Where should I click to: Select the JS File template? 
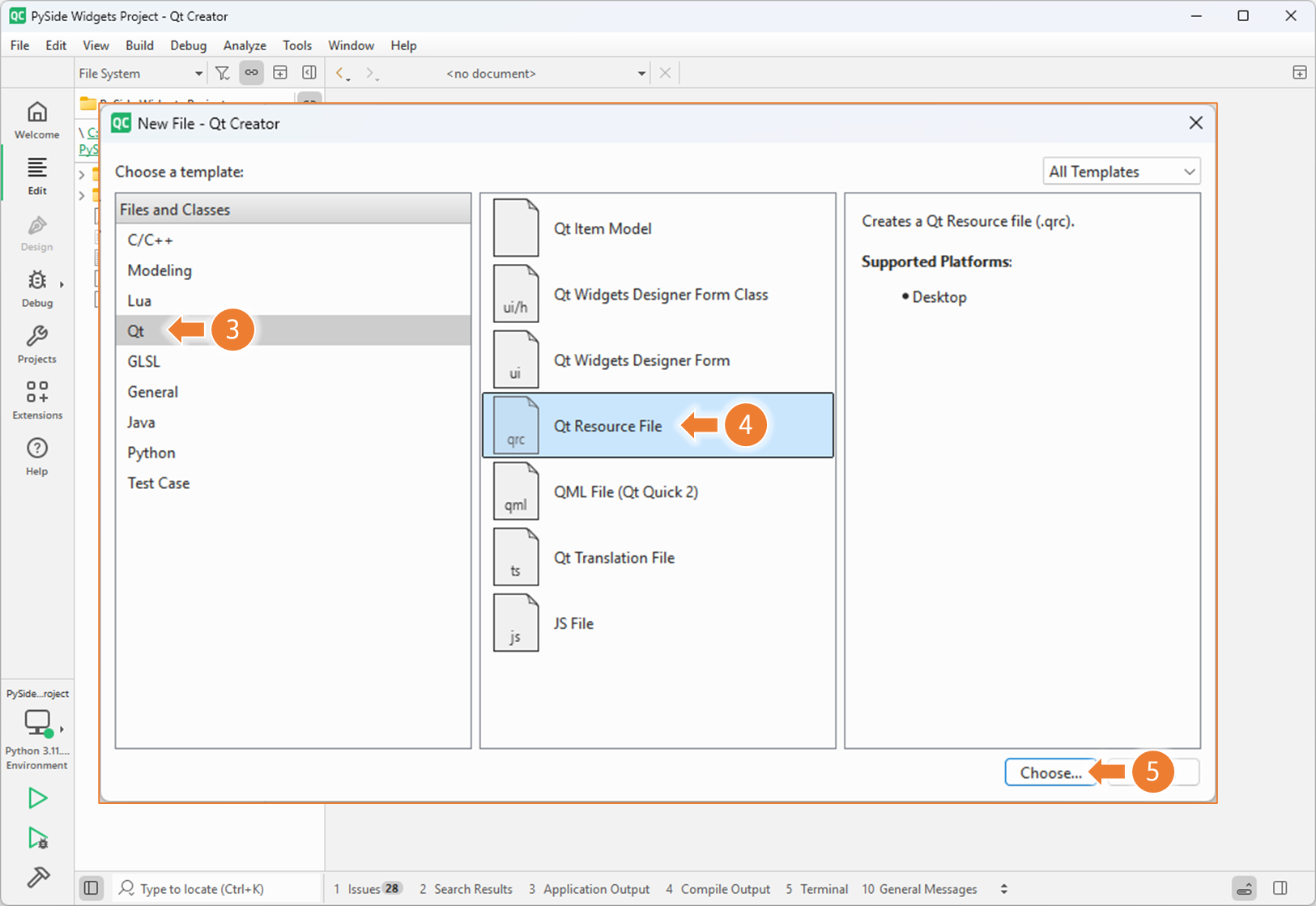click(x=658, y=623)
